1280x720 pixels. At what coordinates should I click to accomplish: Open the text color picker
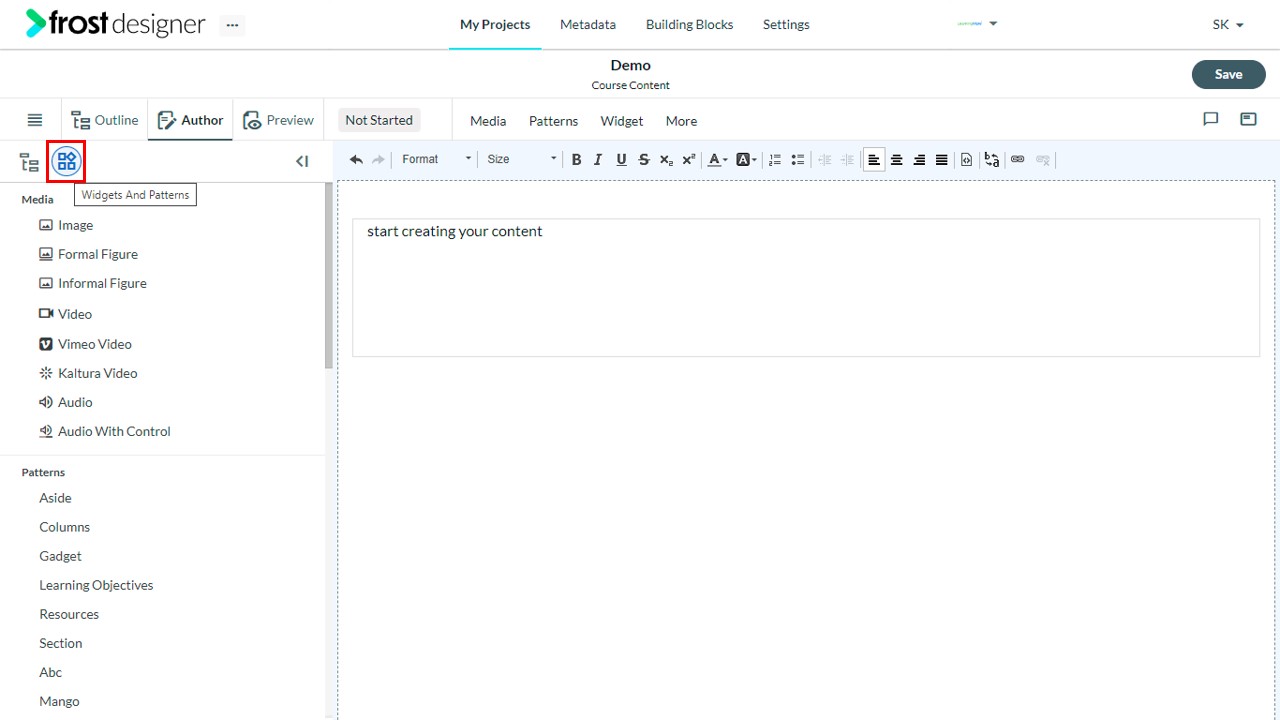tap(717, 159)
